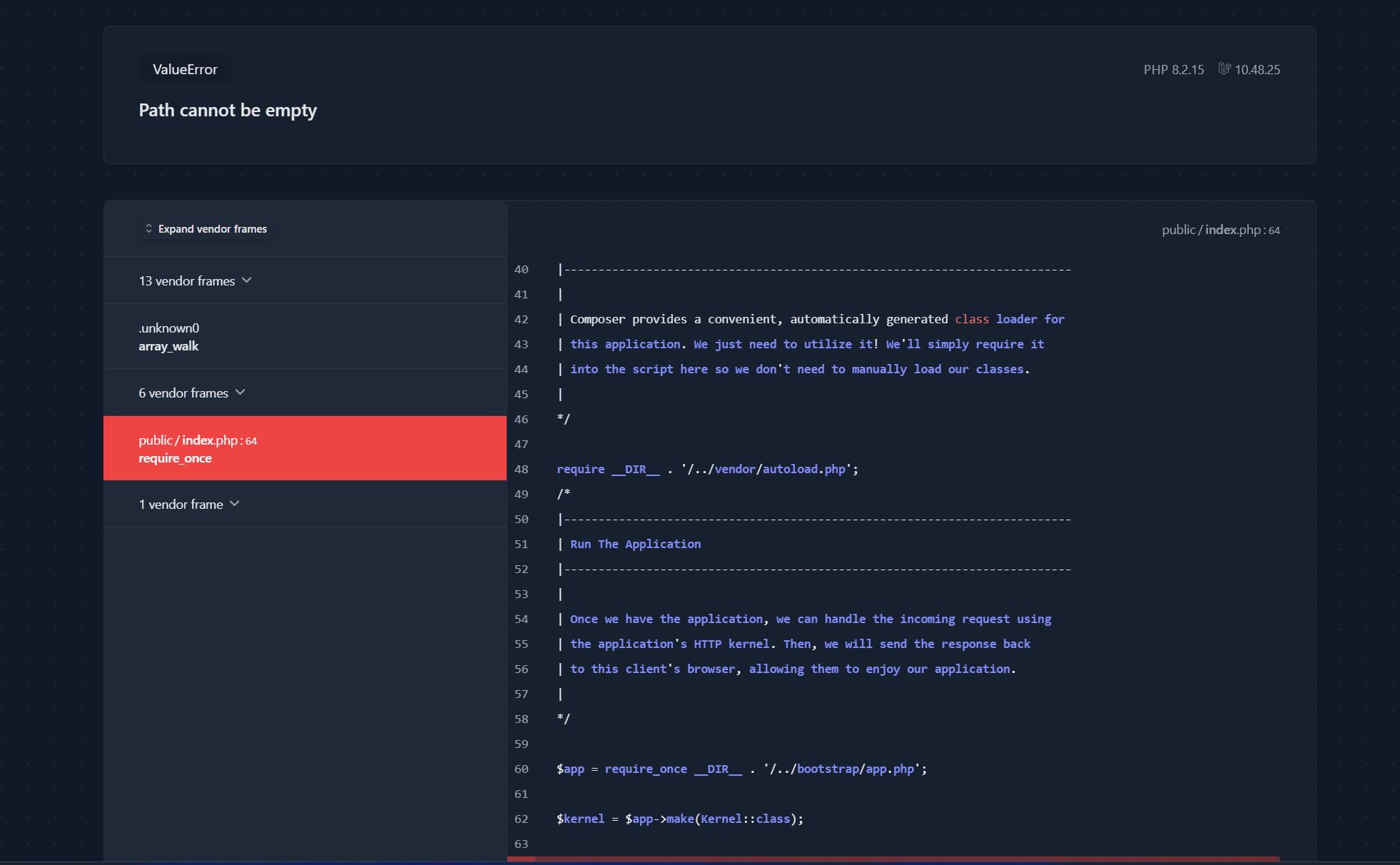Click the ValueError exception badge
The image size is (1400, 865).
185,69
